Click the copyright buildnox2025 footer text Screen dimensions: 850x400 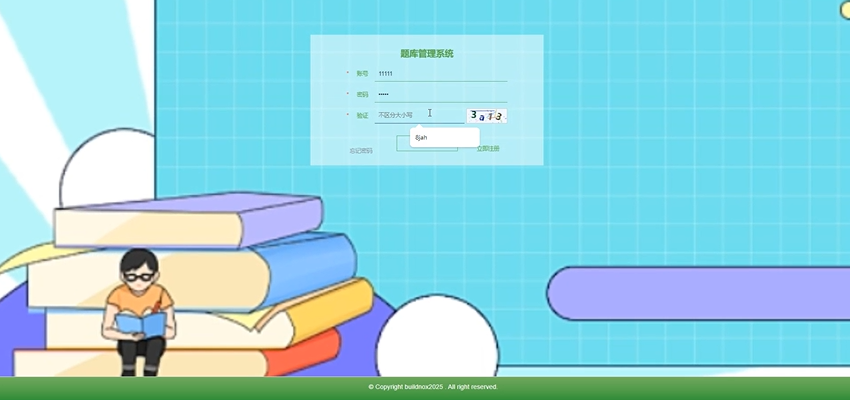tap(433, 387)
